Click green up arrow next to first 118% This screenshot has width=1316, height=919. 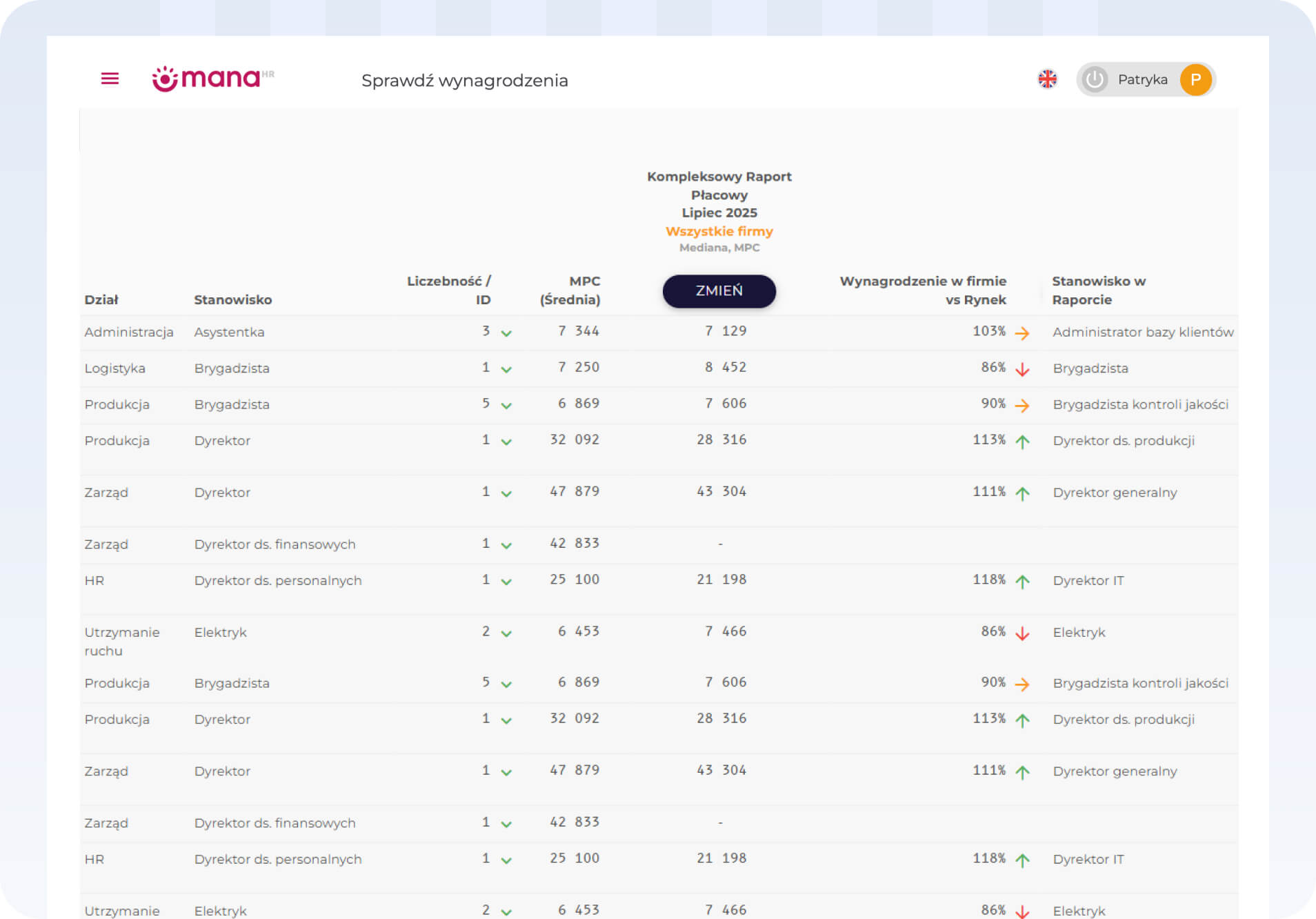pos(1022,582)
